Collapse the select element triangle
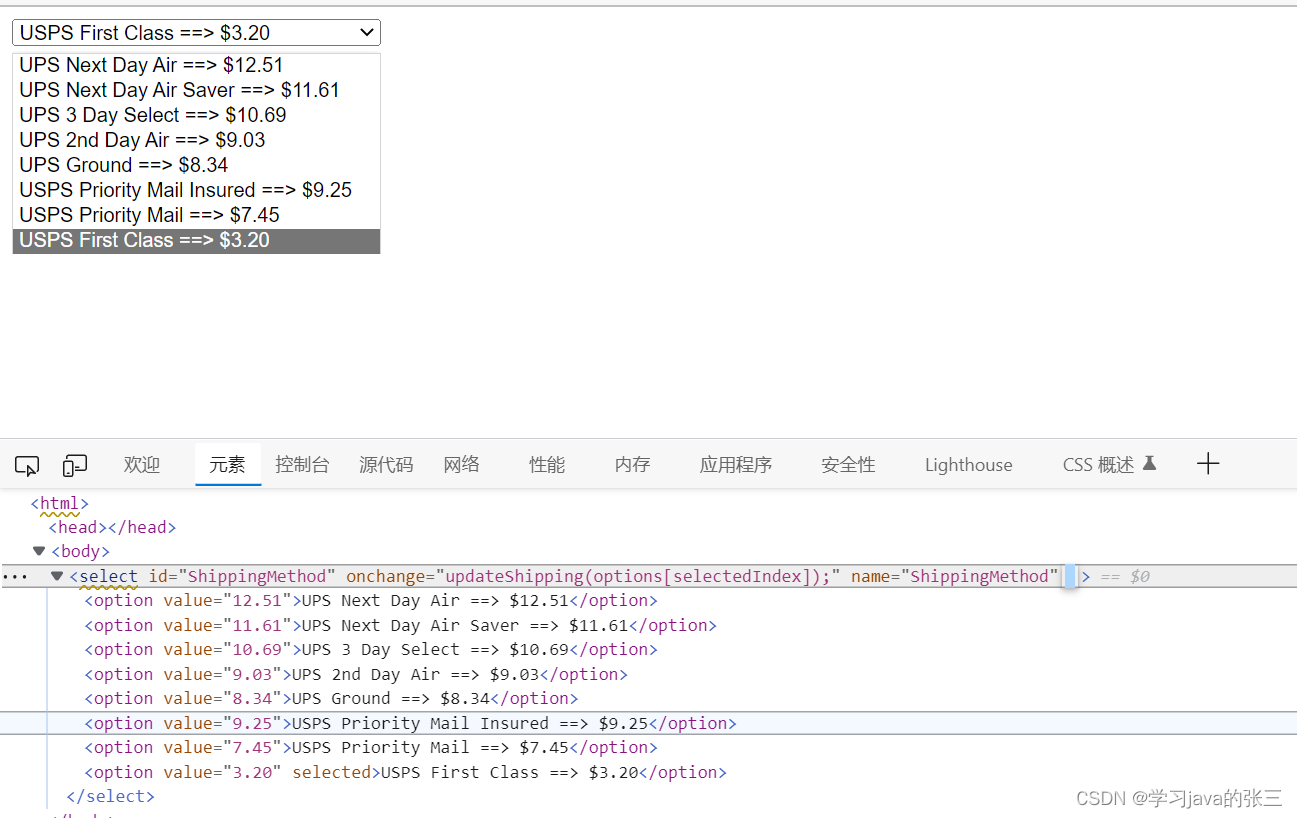1297x818 pixels. [57, 576]
